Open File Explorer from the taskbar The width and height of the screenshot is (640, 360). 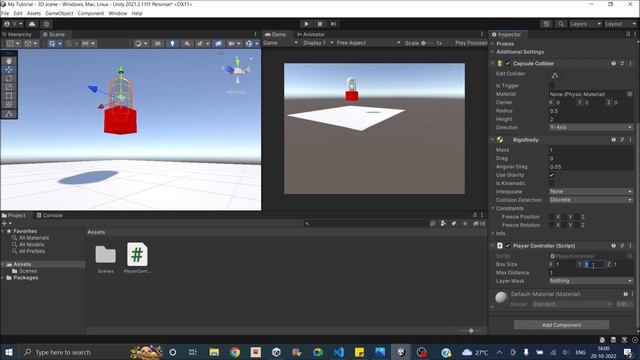[214, 352]
